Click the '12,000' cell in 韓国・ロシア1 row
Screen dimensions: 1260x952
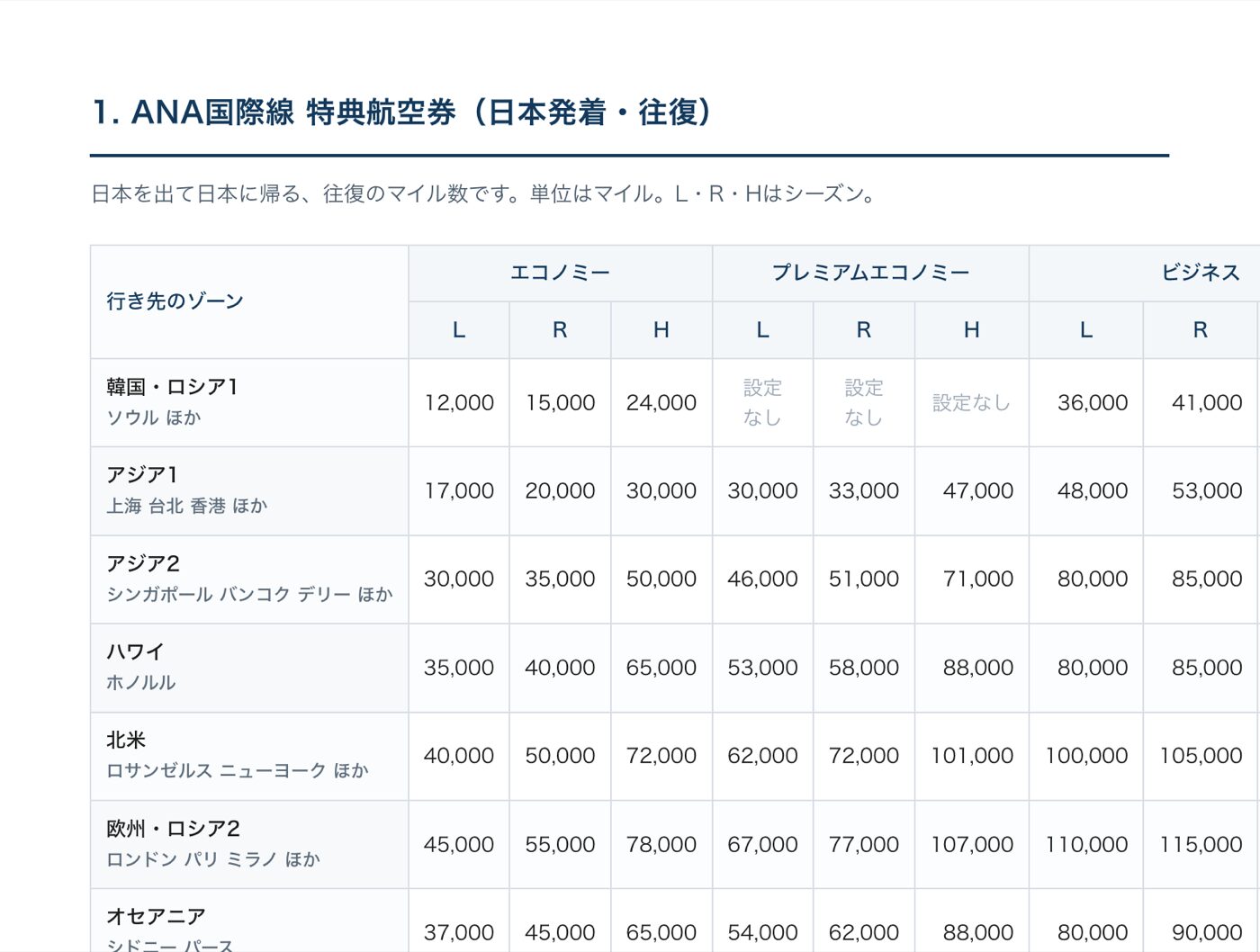pyautogui.click(x=459, y=403)
